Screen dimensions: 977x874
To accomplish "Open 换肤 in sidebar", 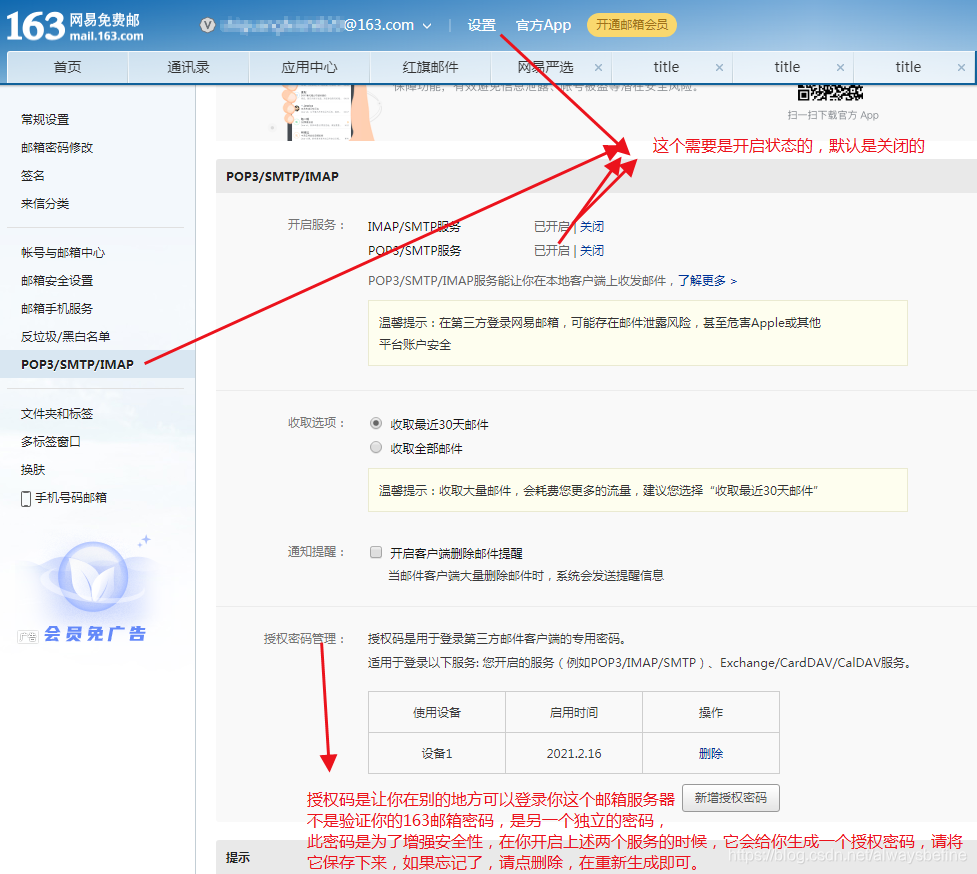I will (x=33, y=470).
